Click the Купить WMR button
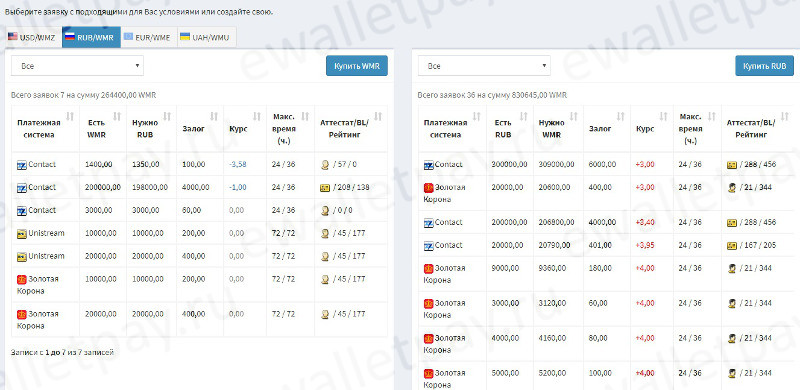Screen dimensions: 800x390 coord(357,66)
